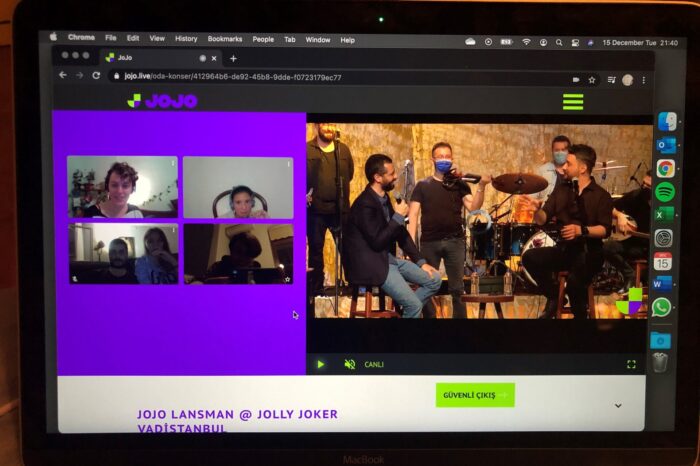This screenshot has width=700, height=466.
Task: Click the settings icon on the dark participant tile
Action: coord(288,279)
